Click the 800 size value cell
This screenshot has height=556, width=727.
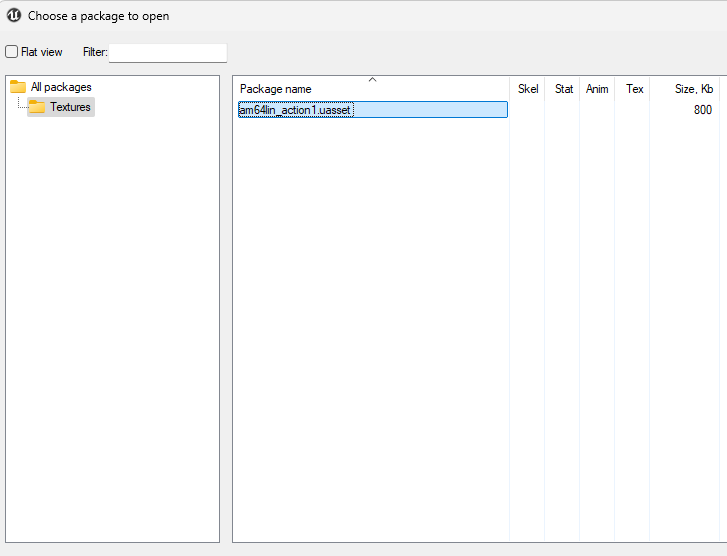point(702,110)
